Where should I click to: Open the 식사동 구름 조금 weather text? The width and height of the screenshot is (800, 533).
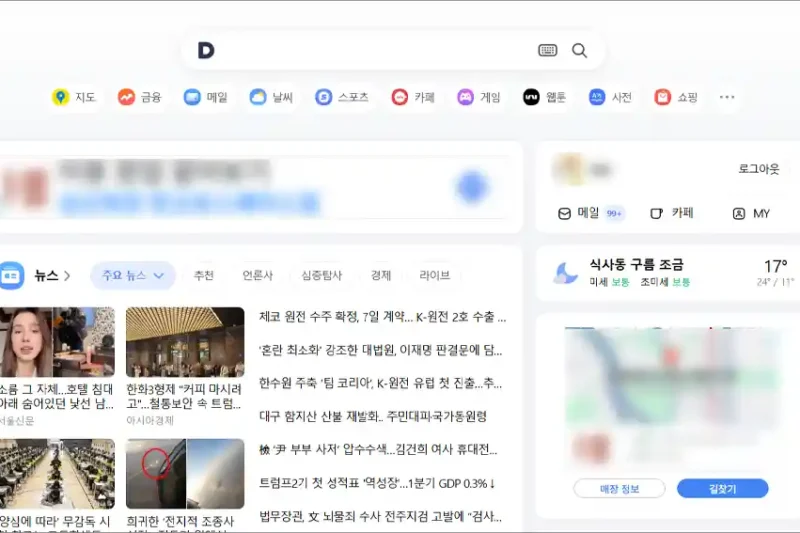(636, 264)
